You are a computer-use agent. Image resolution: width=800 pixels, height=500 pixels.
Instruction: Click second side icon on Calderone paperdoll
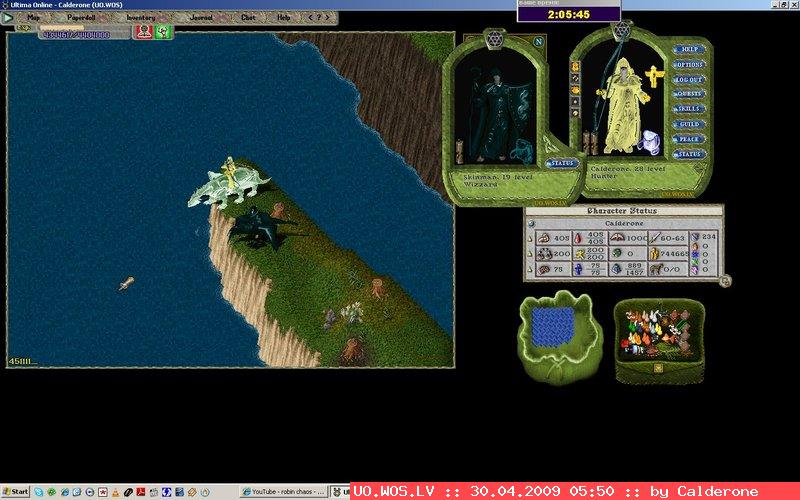point(575,78)
